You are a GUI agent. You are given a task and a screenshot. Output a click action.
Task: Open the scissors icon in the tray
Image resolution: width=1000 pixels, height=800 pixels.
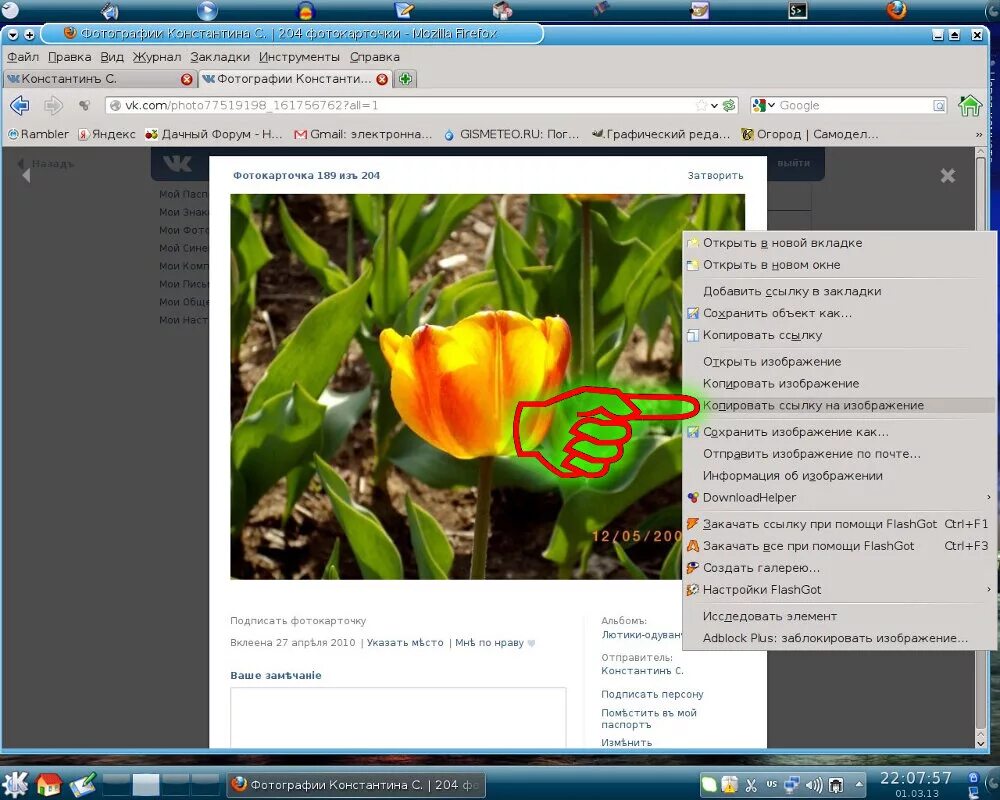tap(751, 785)
